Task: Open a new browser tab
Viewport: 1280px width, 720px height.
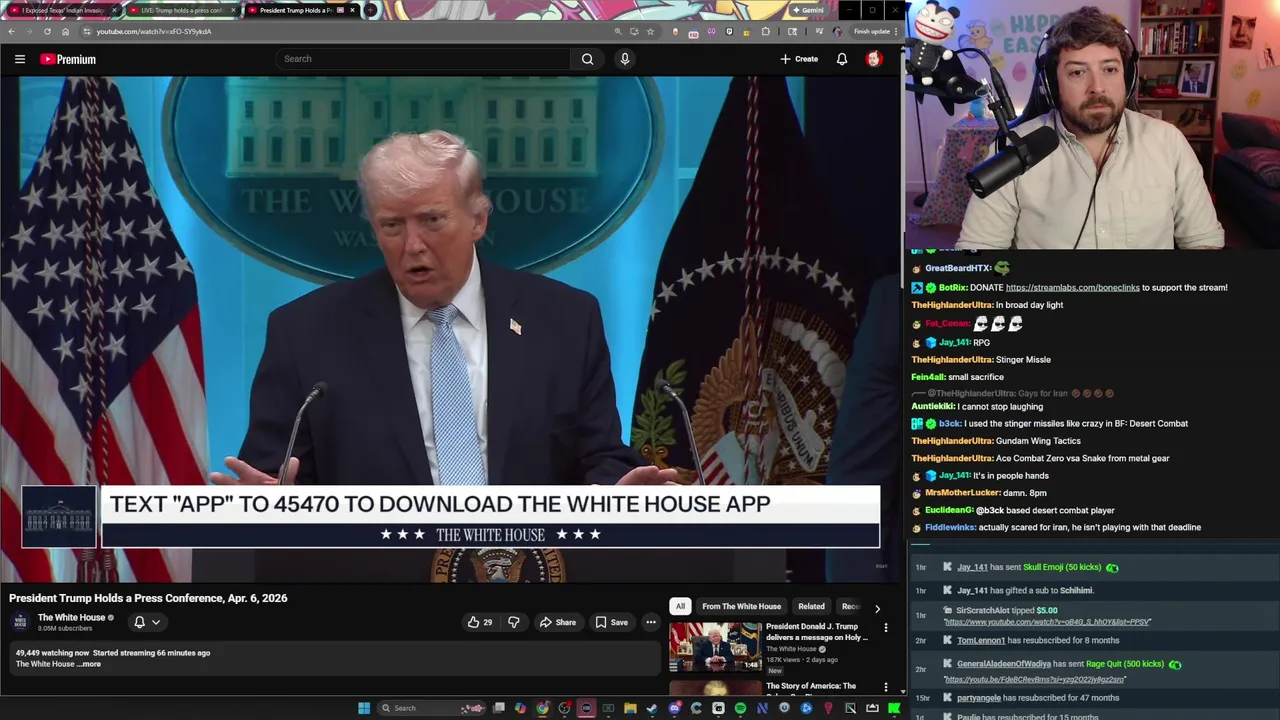Action: [371, 10]
